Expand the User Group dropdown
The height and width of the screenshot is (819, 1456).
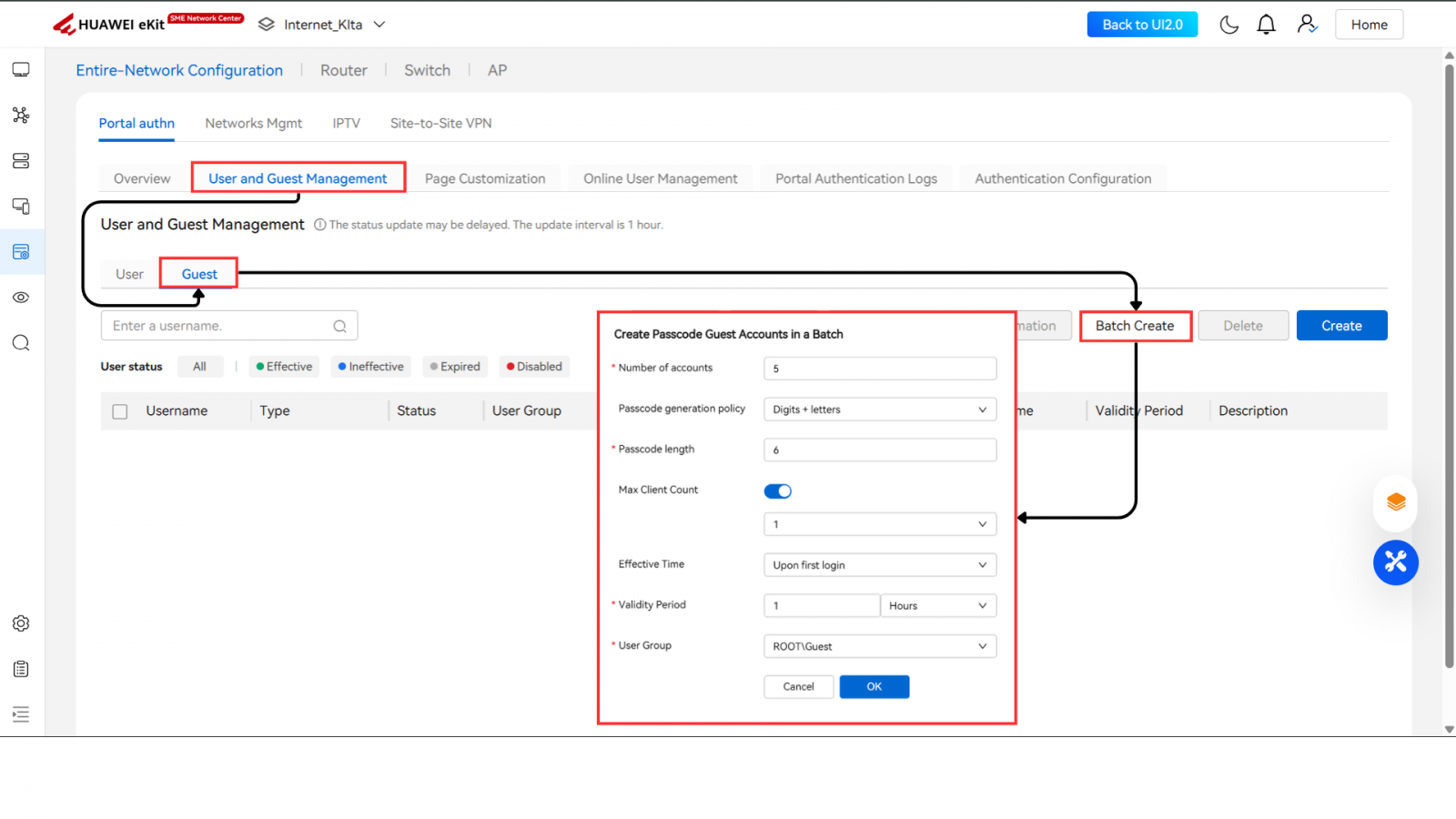(x=879, y=646)
